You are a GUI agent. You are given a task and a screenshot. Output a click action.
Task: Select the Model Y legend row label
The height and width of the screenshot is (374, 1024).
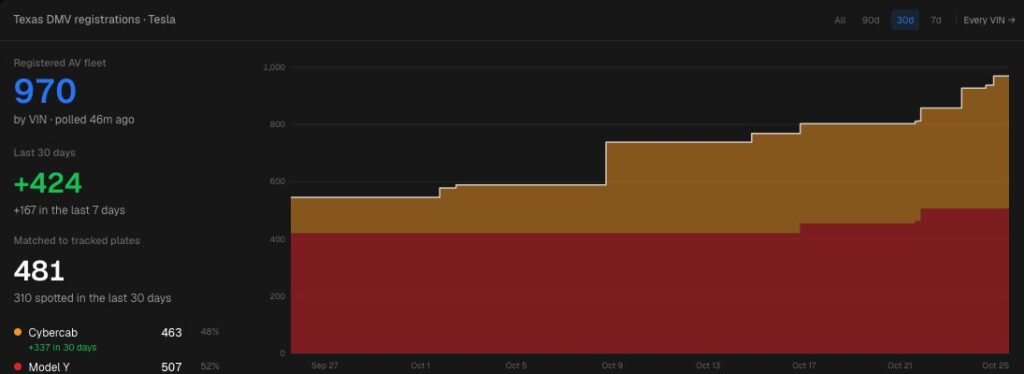pyautogui.click(x=49, y=367)
